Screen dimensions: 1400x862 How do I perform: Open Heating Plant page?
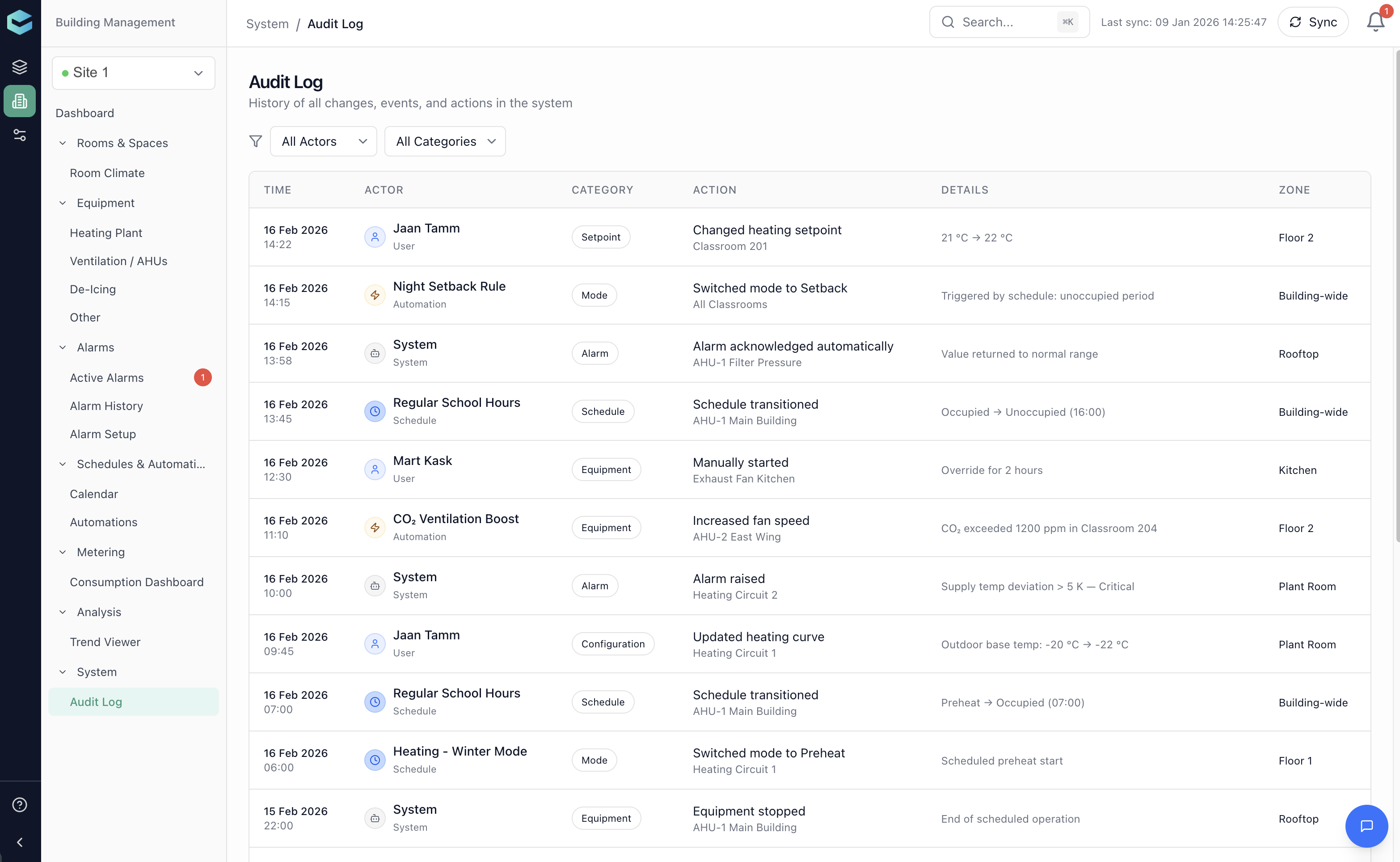[x=106, y=232]
